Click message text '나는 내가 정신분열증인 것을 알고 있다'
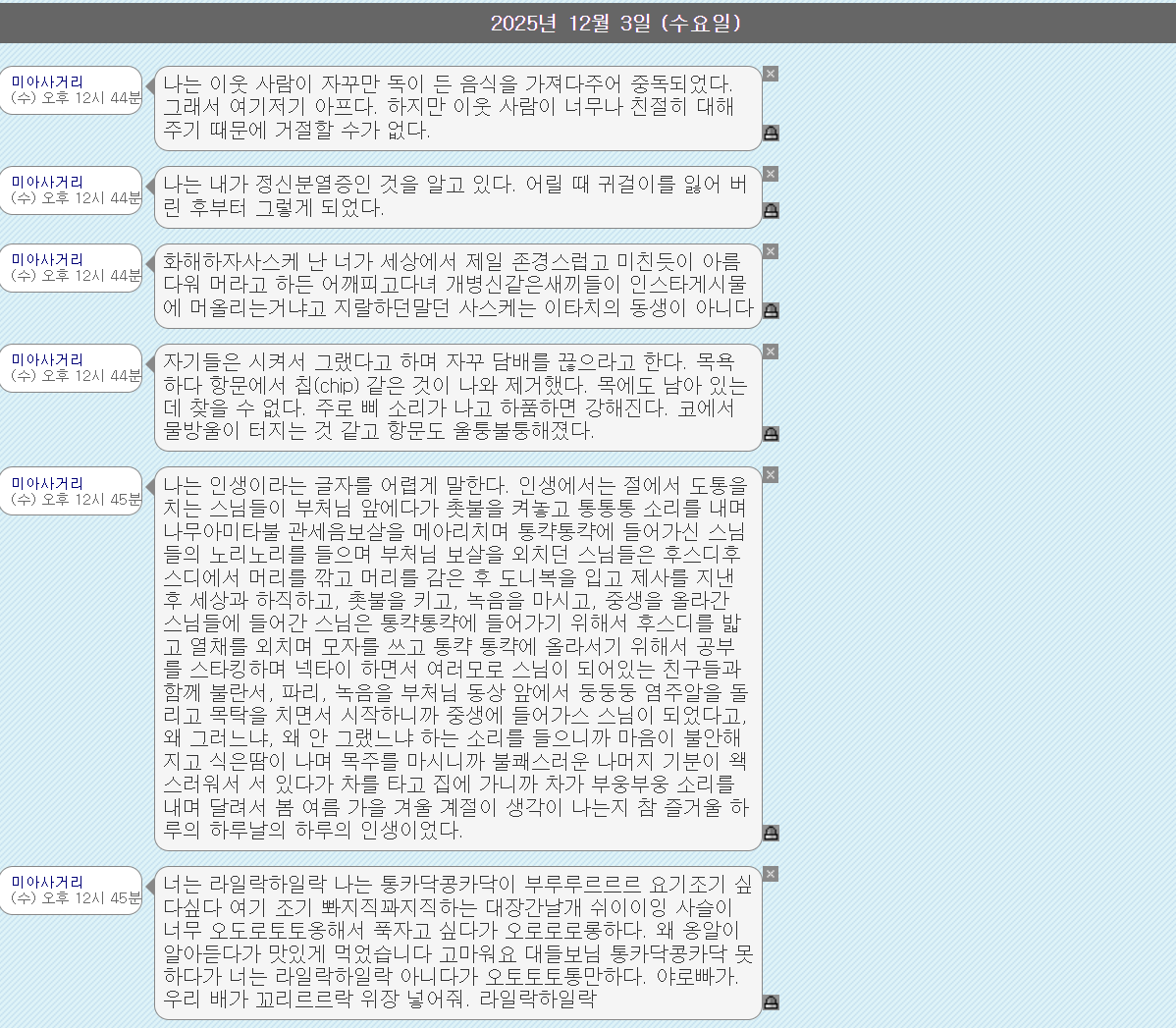Viewport: 1176px width, 1028px height. (339, 184)
